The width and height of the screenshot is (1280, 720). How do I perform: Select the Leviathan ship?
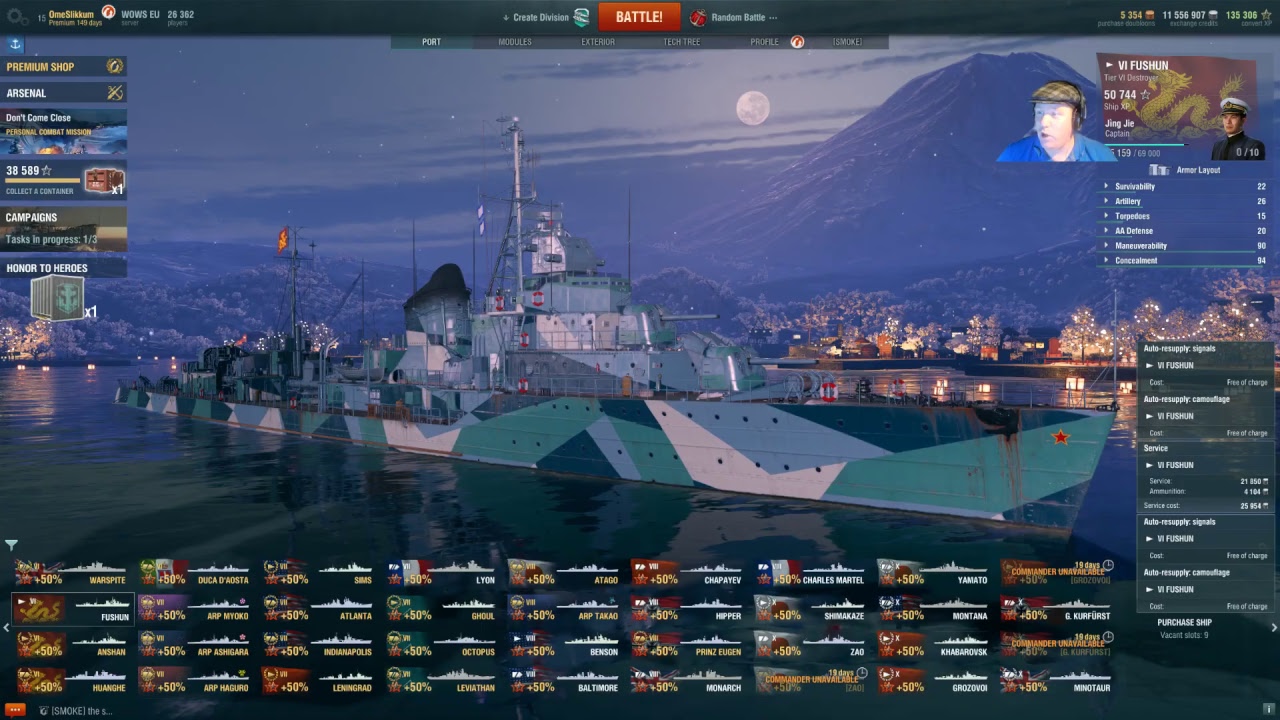[x=440, y=682]
